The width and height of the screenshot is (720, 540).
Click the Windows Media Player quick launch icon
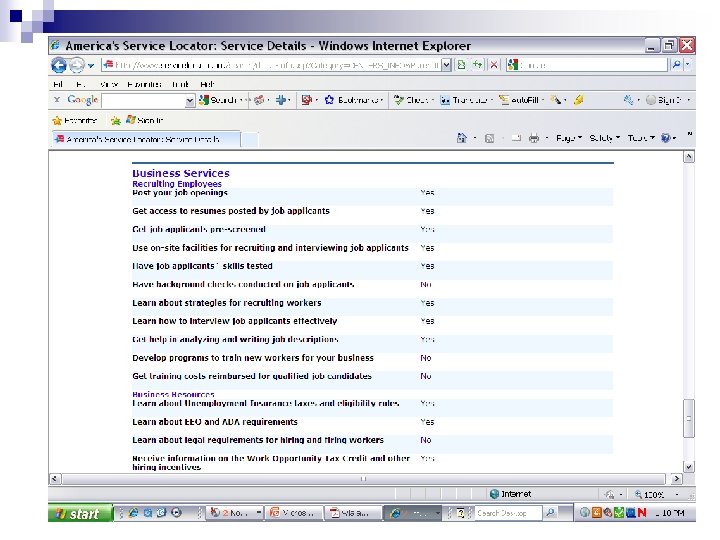tap(176, 513)
